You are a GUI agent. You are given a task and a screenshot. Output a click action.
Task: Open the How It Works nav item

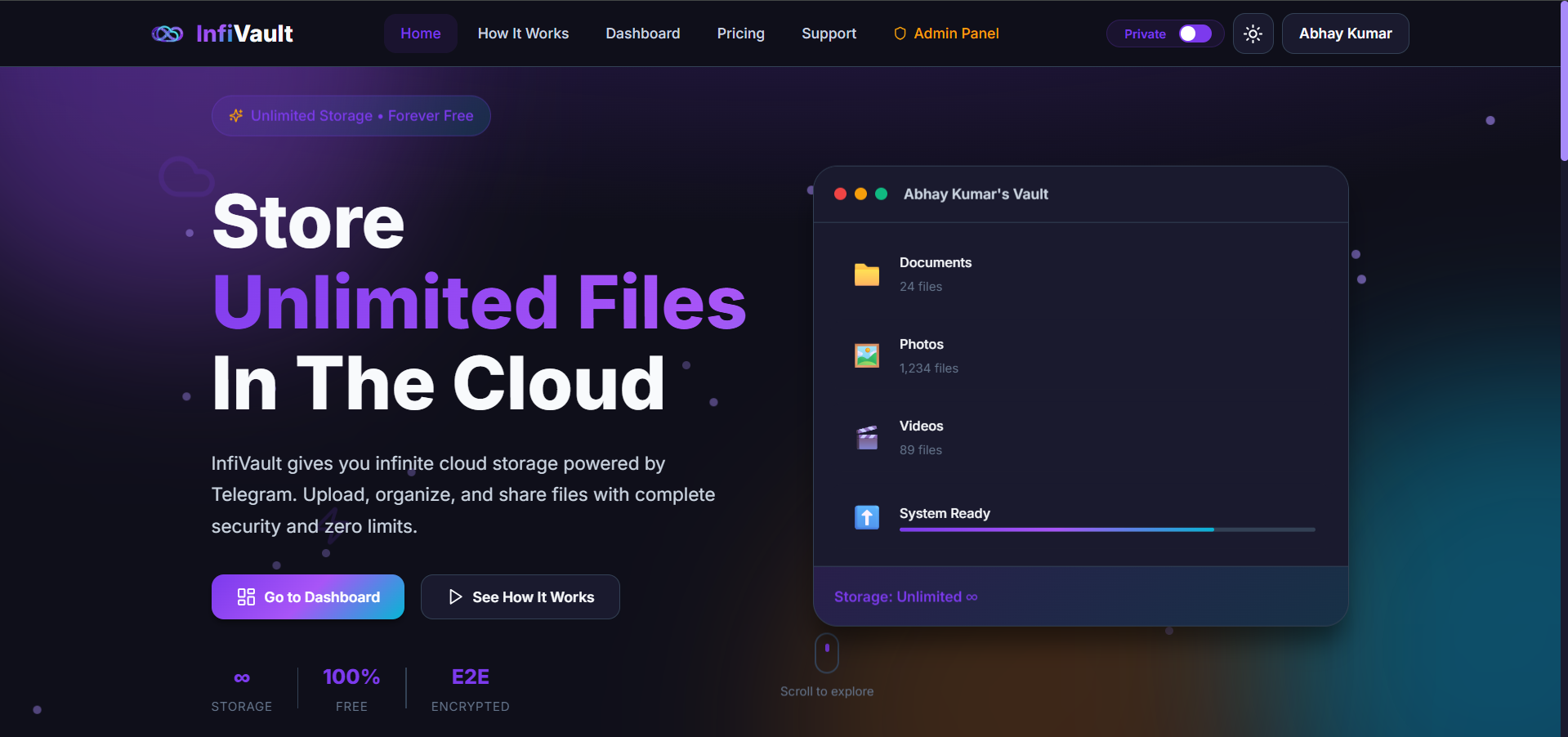pos(523,33)
